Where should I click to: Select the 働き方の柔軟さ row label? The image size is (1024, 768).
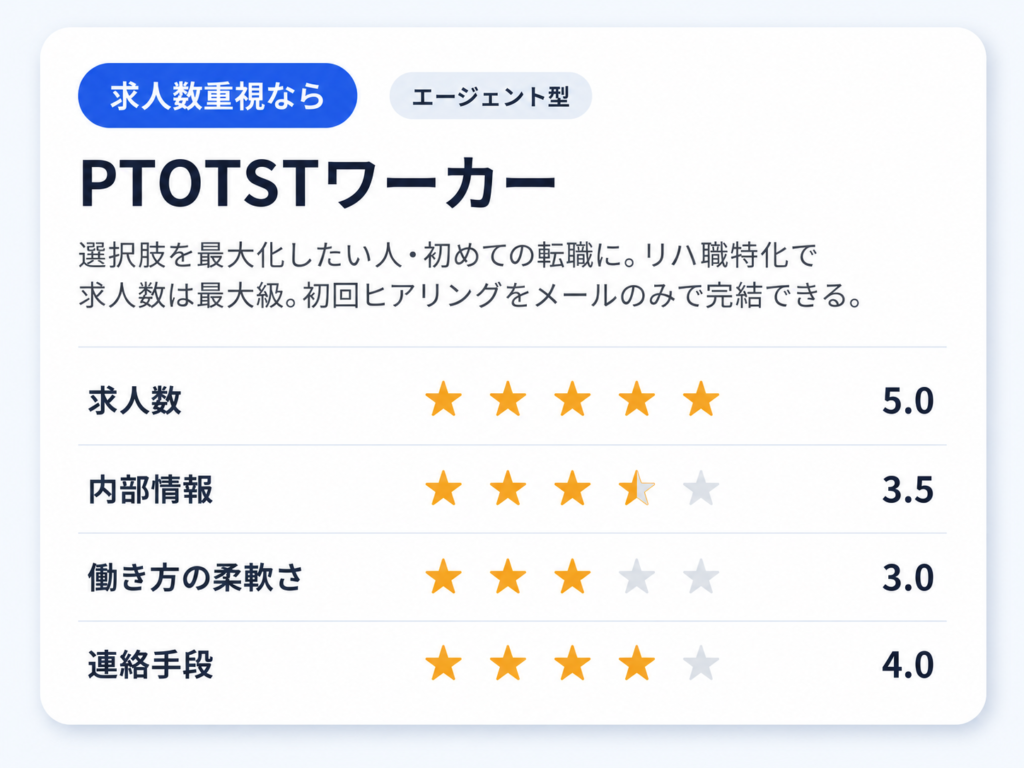195,577
